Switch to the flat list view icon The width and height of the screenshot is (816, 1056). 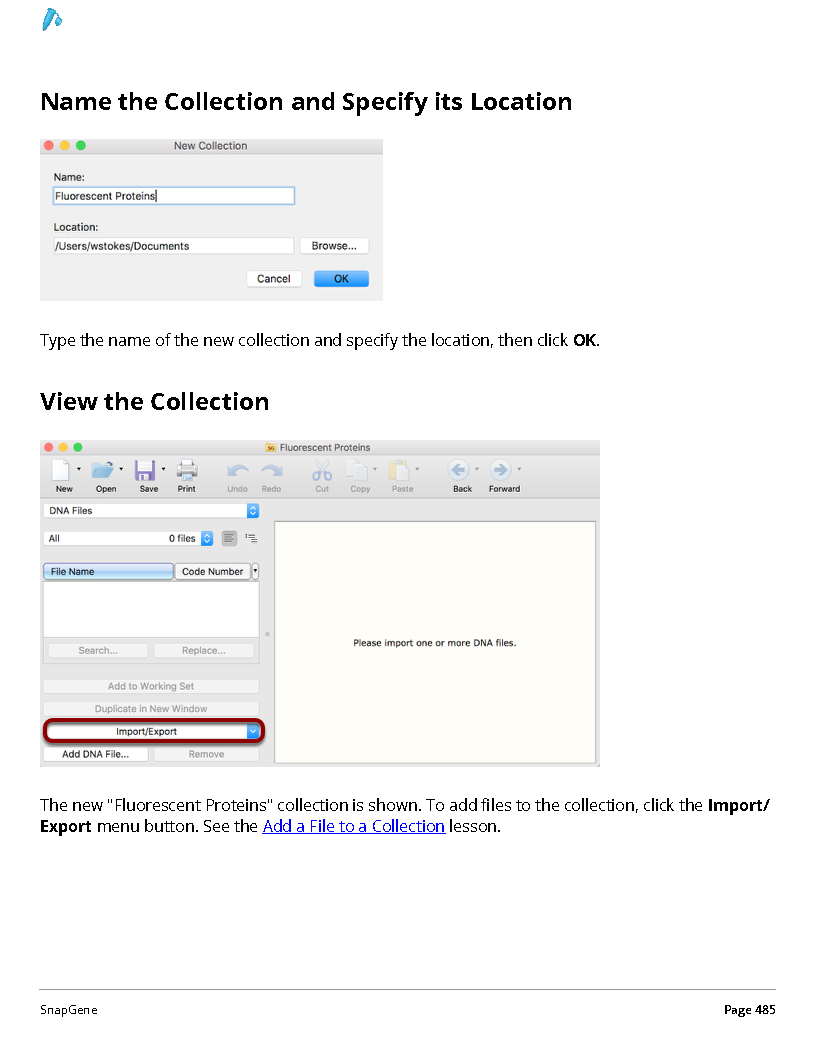tap(230, 538)
